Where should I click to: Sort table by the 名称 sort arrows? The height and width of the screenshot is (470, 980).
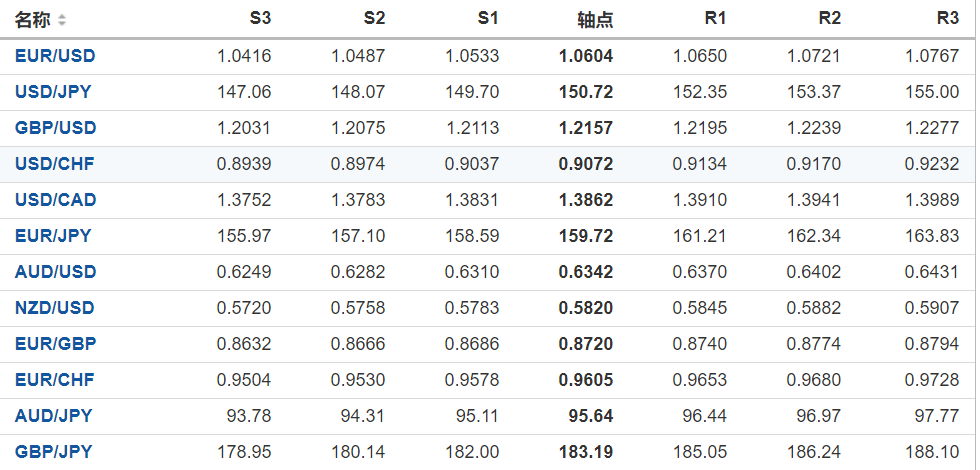tap(62, 20)
